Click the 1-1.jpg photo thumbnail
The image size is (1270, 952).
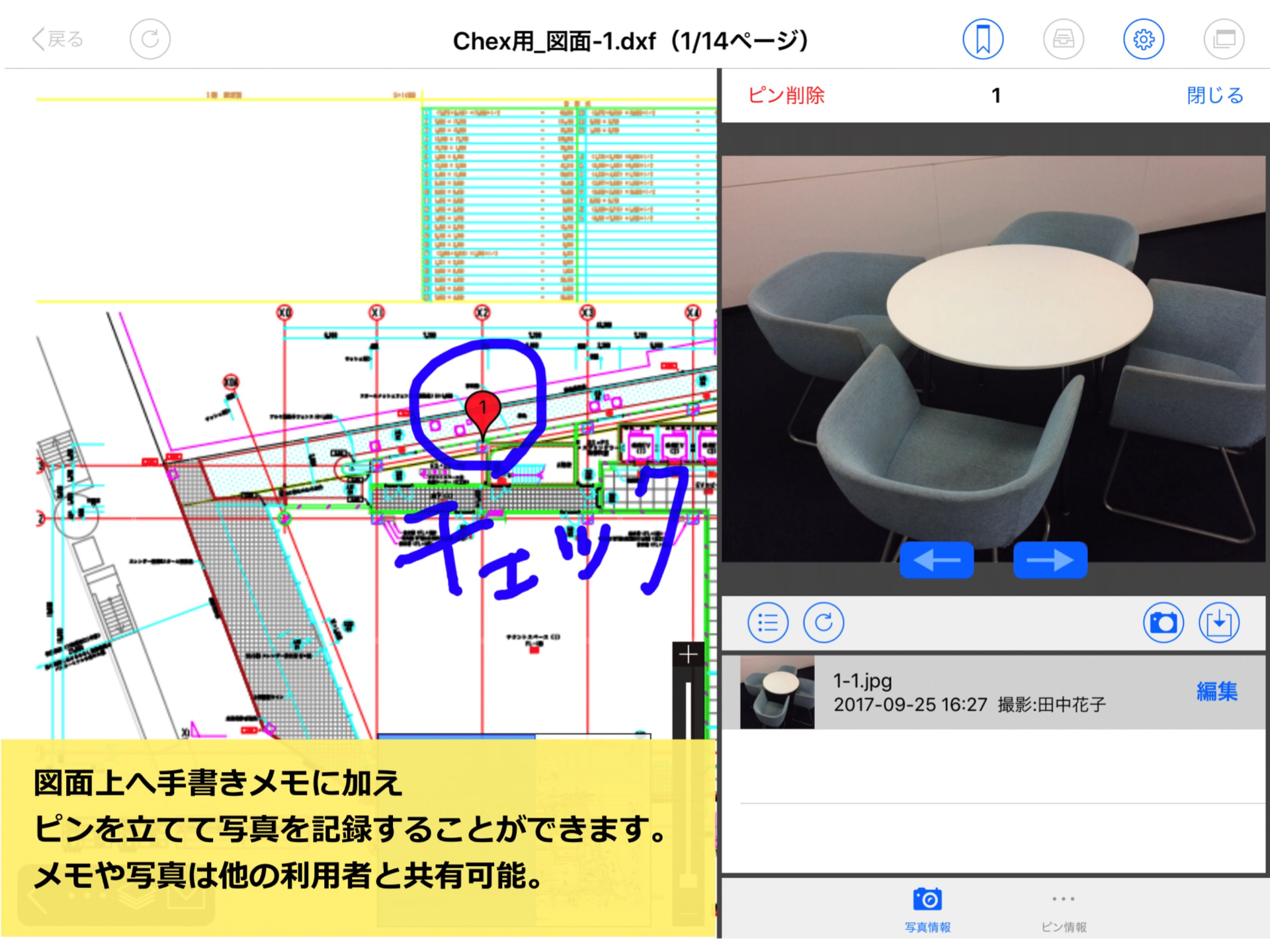pos(777,691)
